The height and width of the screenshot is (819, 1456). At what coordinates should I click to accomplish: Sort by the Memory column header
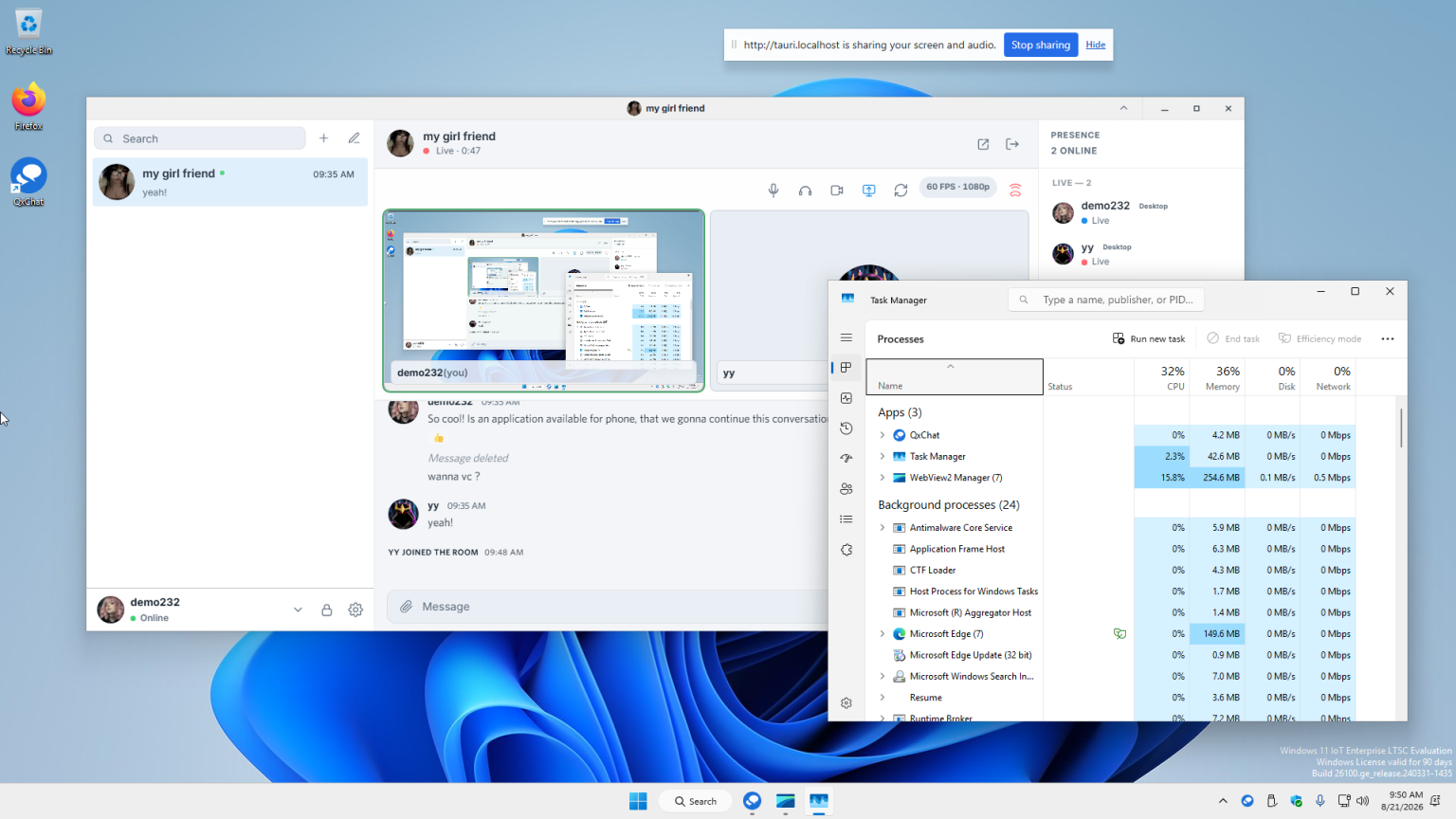1217,376
